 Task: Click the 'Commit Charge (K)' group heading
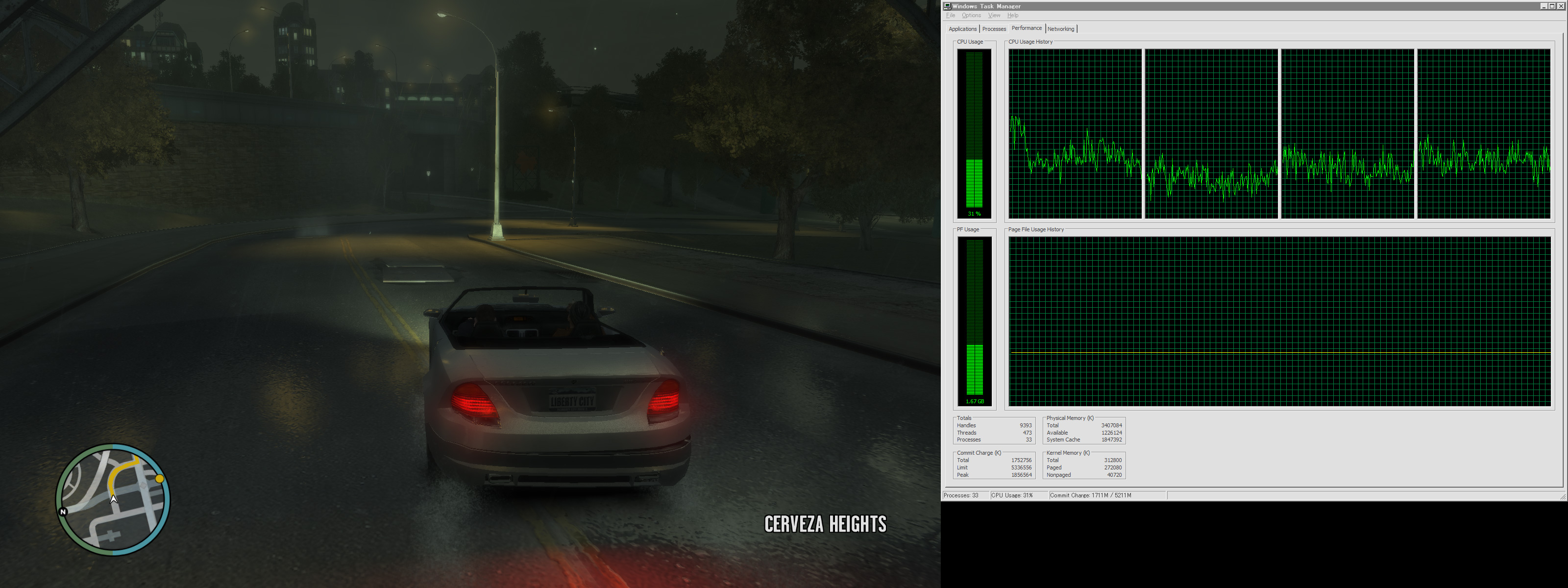click(979, 453)
